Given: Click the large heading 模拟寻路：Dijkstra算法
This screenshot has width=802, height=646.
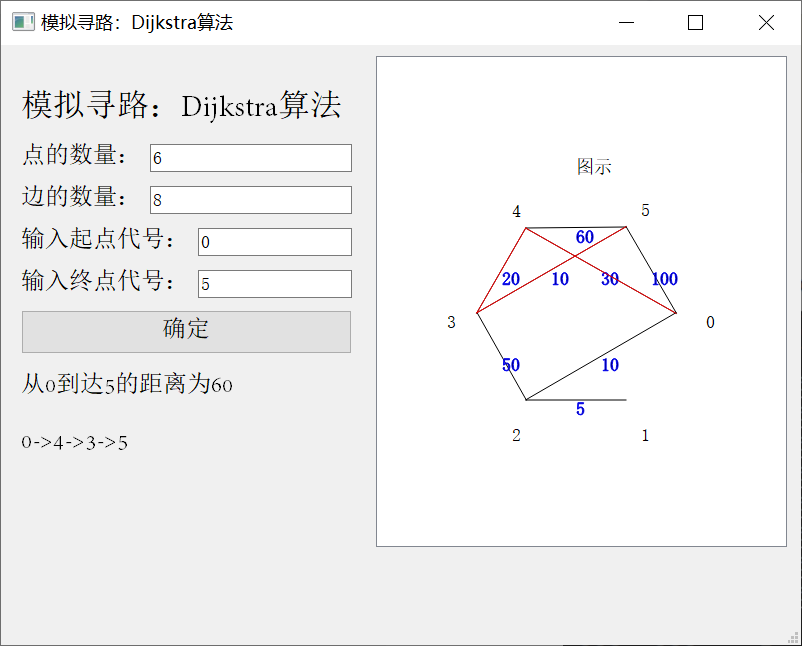Looking at the screenshot, I should point(182,105).
